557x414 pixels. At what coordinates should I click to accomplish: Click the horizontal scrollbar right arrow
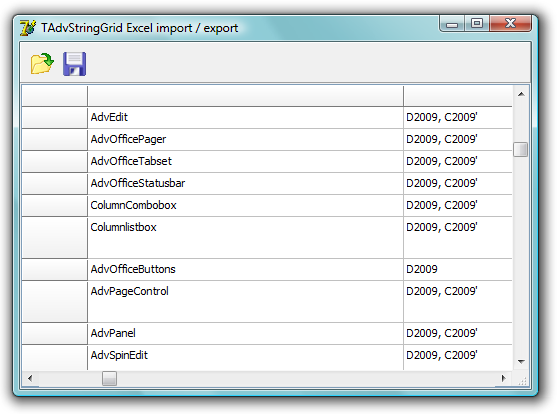(x=503, y=378)
